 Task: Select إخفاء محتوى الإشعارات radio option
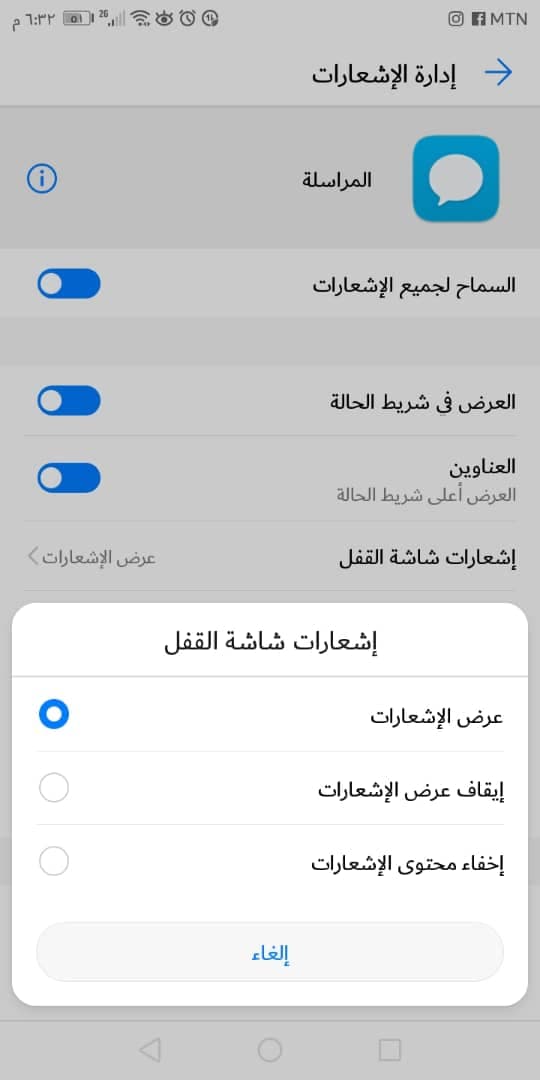54,862
